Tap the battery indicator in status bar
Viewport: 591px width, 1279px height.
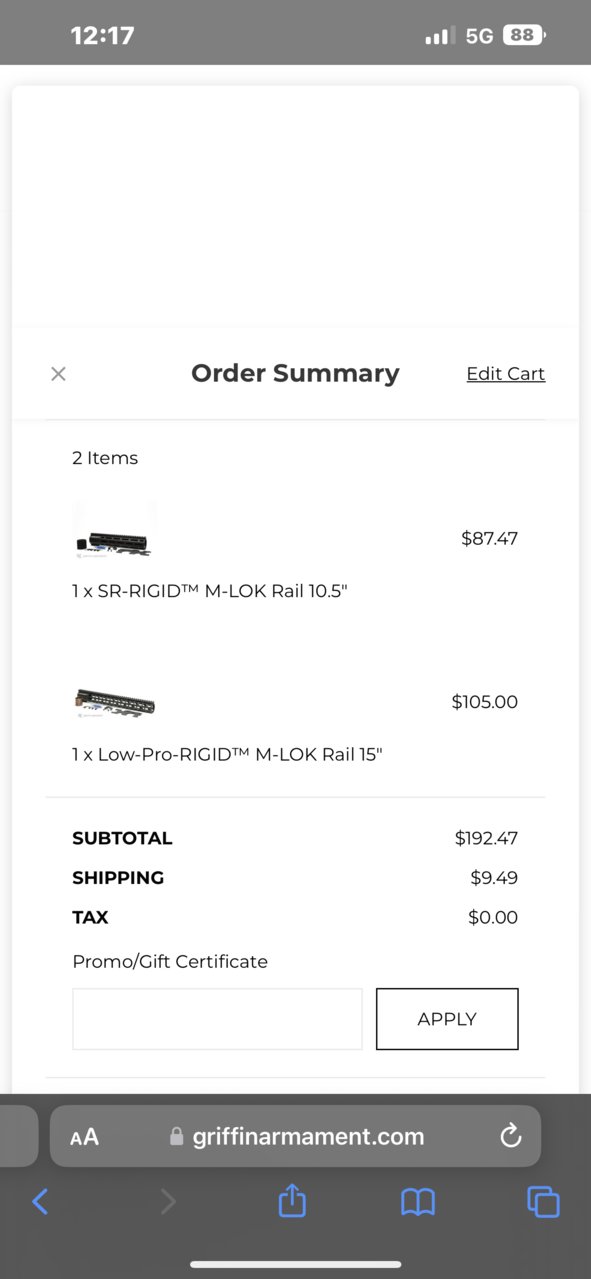525,35
